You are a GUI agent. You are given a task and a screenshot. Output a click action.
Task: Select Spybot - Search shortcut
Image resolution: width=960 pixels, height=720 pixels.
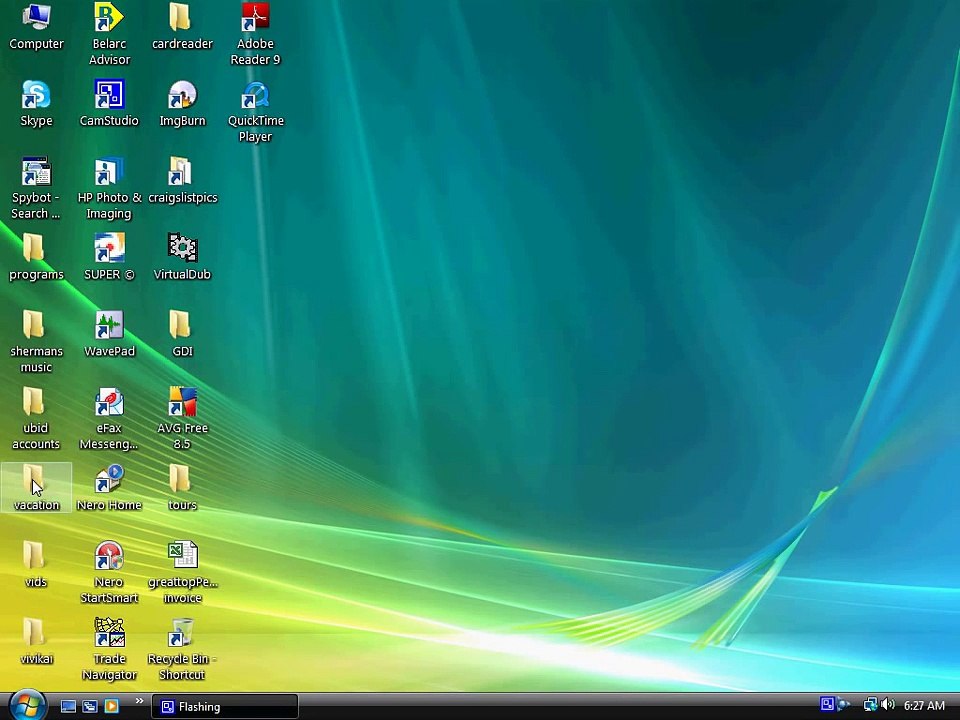tap(36, 188)
